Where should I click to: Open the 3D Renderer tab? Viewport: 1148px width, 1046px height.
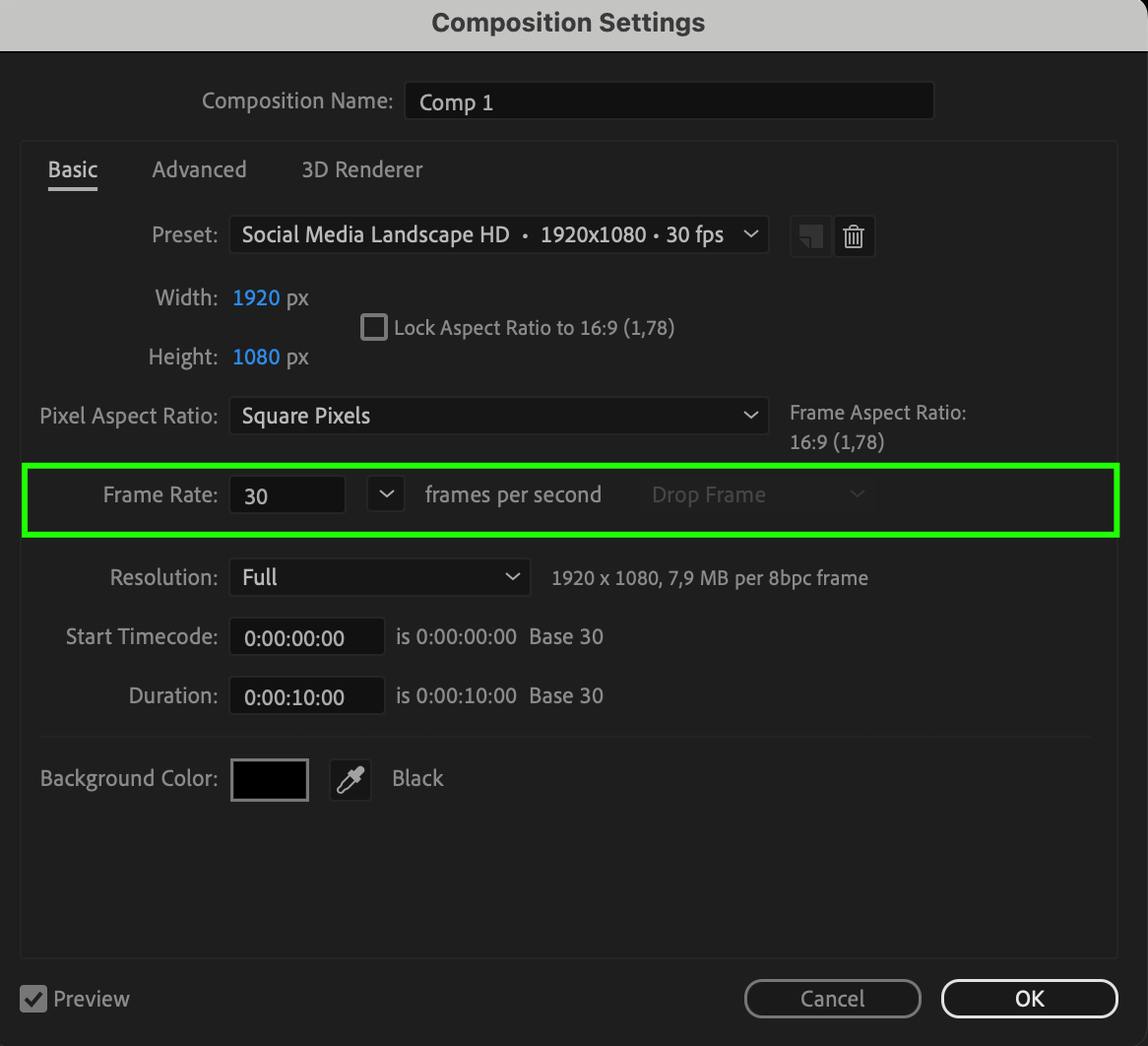pos(361,169)
